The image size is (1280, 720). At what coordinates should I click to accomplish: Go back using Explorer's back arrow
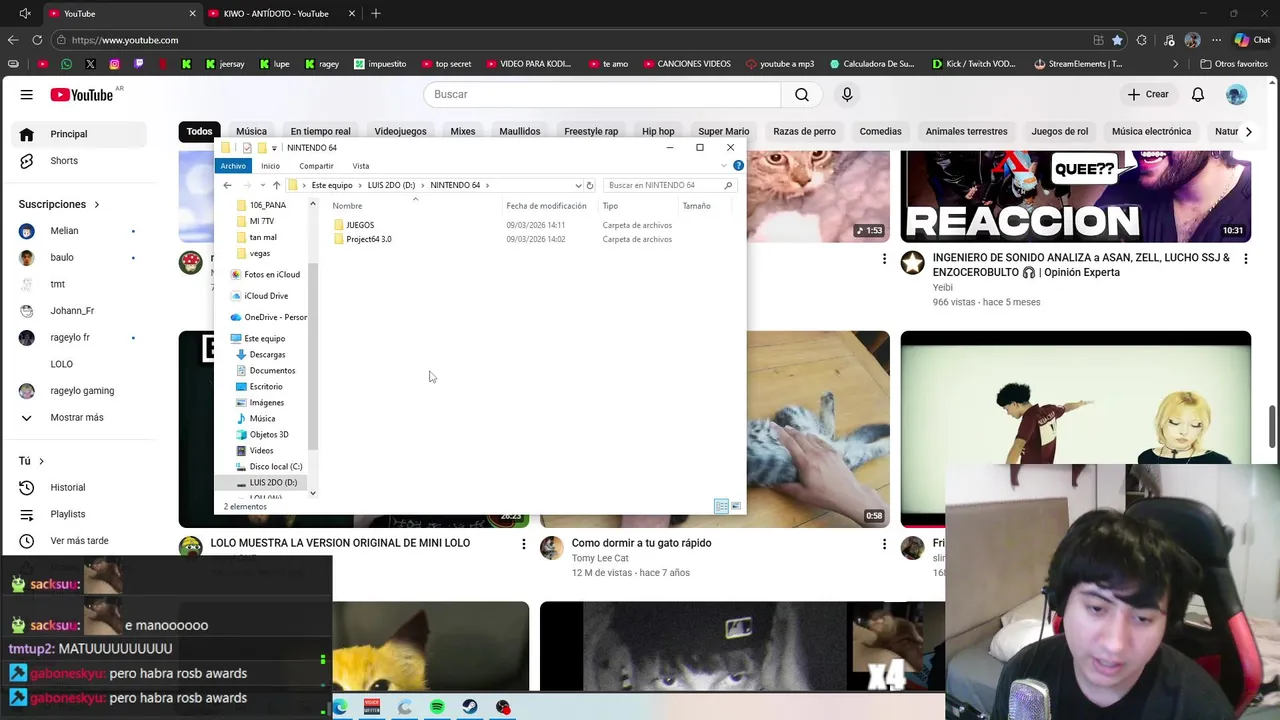227,185
